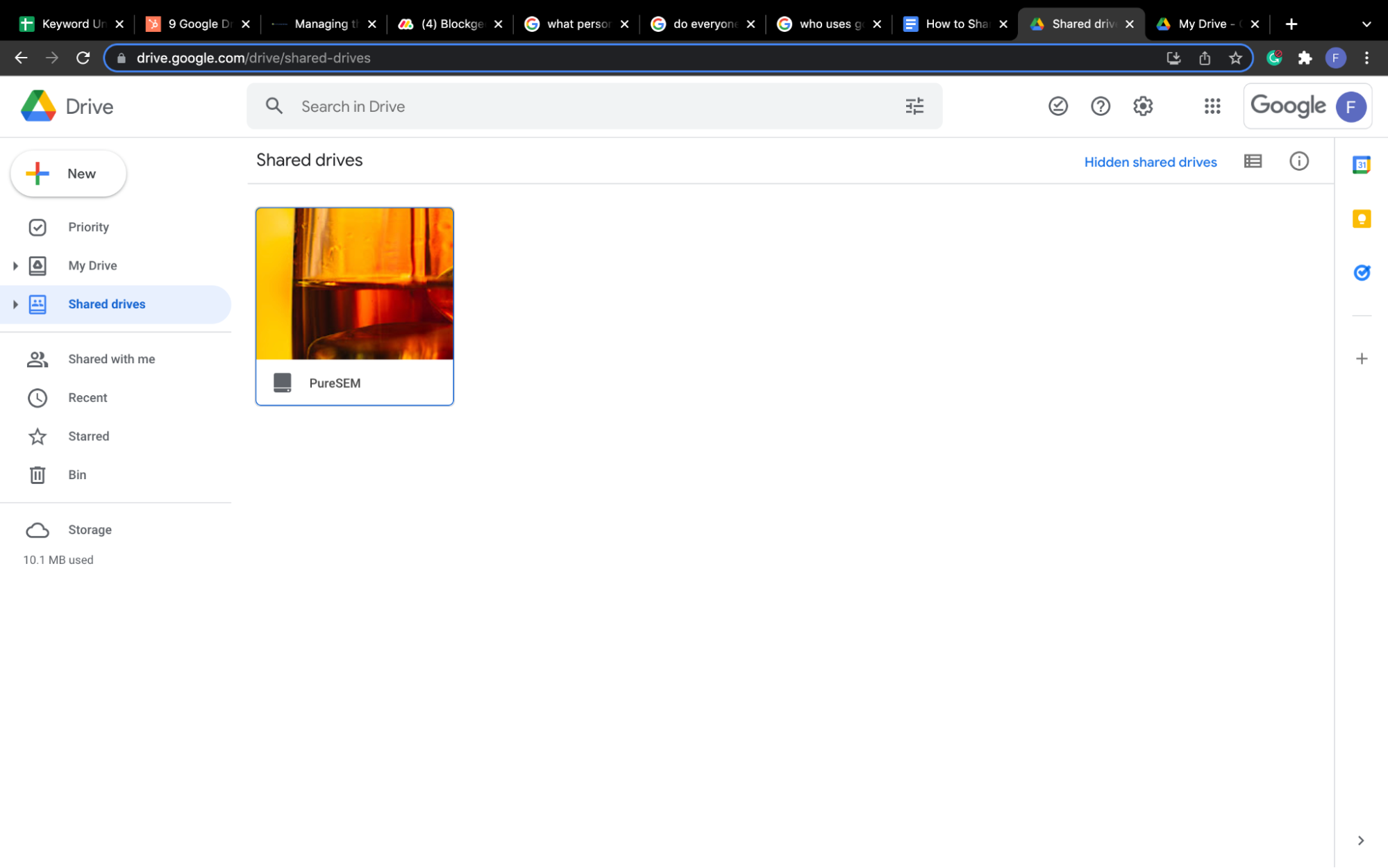The width and height of the screenshot is (1388, 868).
Task: Click the PureSEM shared drive thumbnail
Action: tap(355, 305)
